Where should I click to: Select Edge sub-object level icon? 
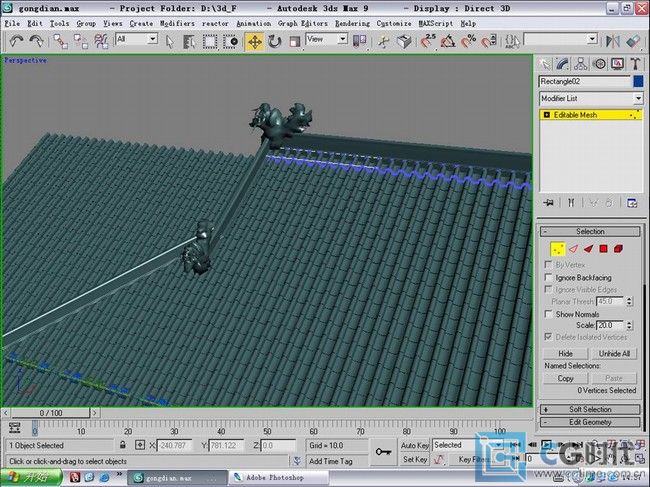[573, 249]
